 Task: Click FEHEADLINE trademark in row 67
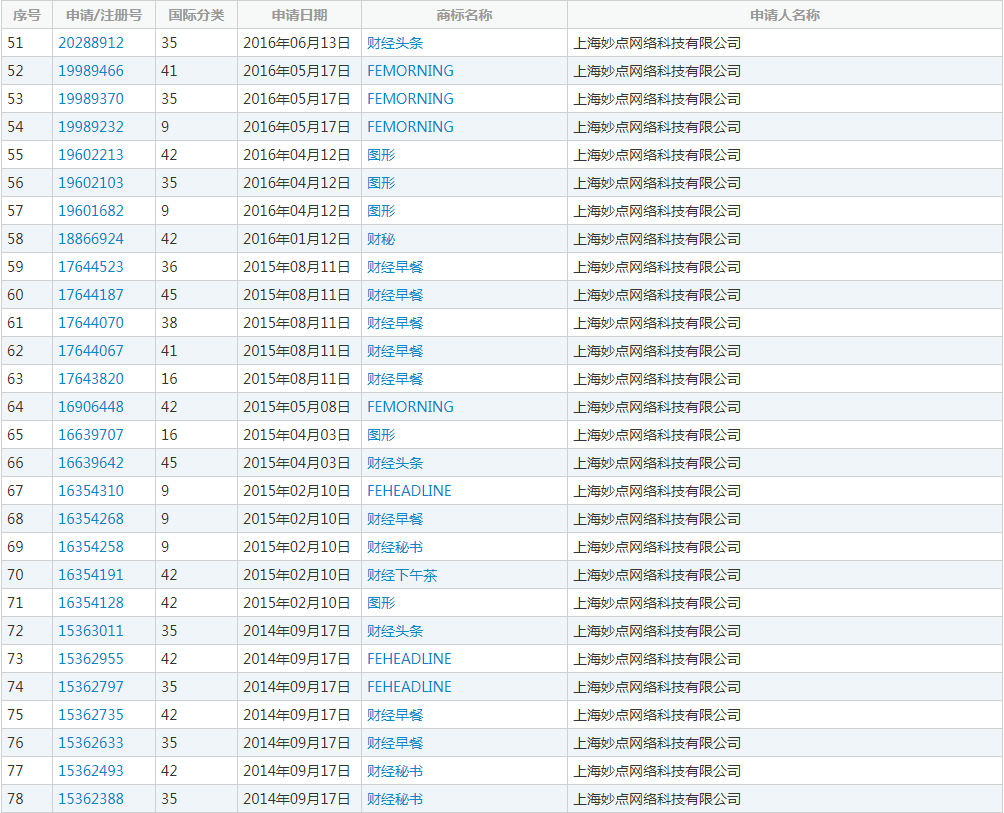409,491
